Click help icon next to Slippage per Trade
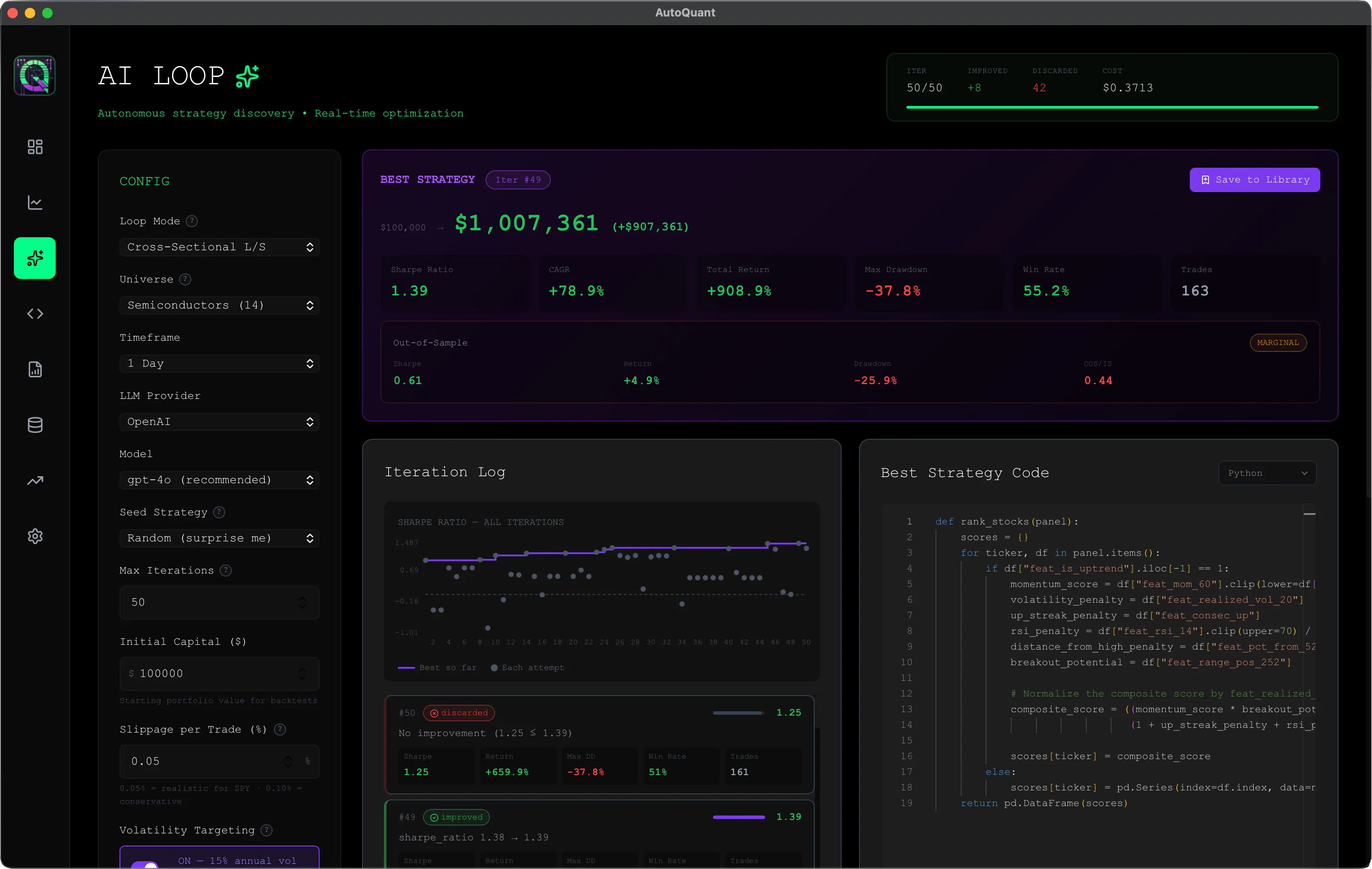 pyautogui.click(x=280, y=730)
